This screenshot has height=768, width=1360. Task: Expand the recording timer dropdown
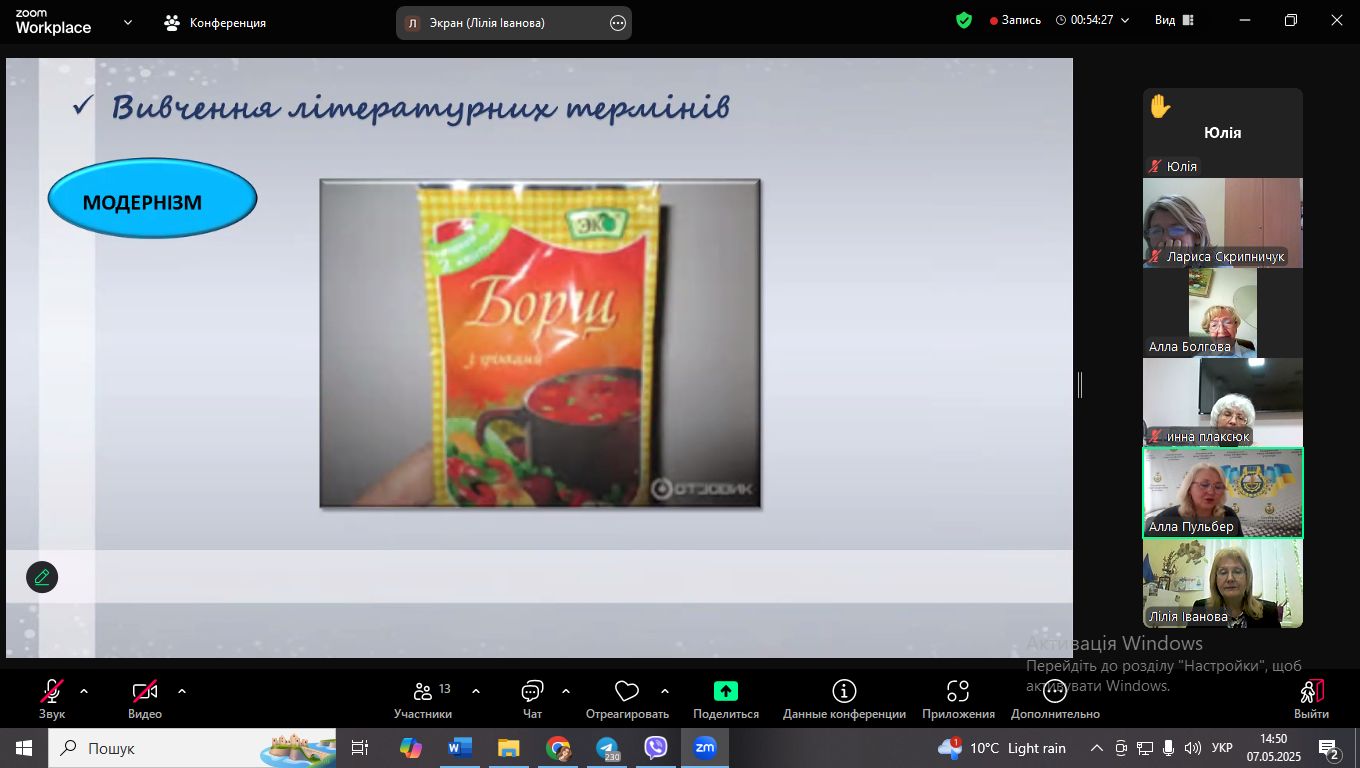coord(1125,20)
